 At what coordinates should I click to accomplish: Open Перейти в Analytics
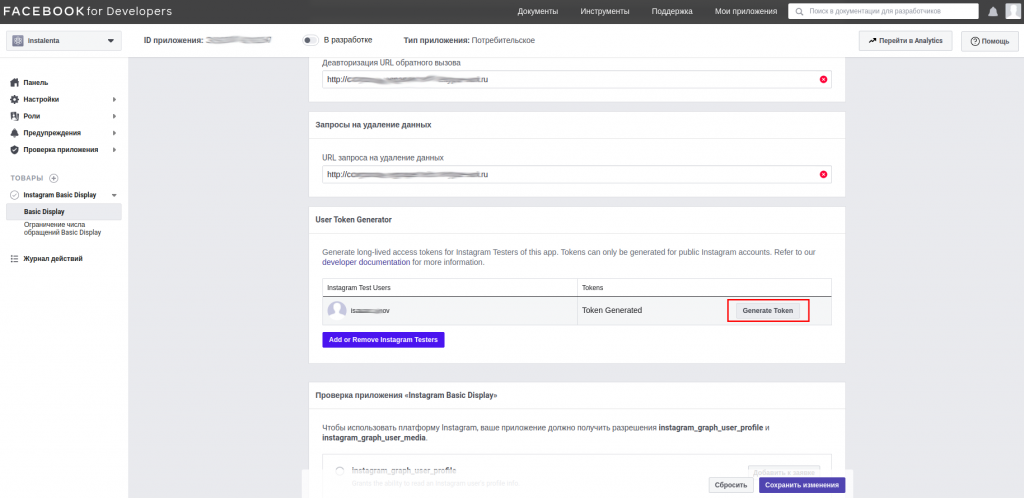tap(905, 40)
